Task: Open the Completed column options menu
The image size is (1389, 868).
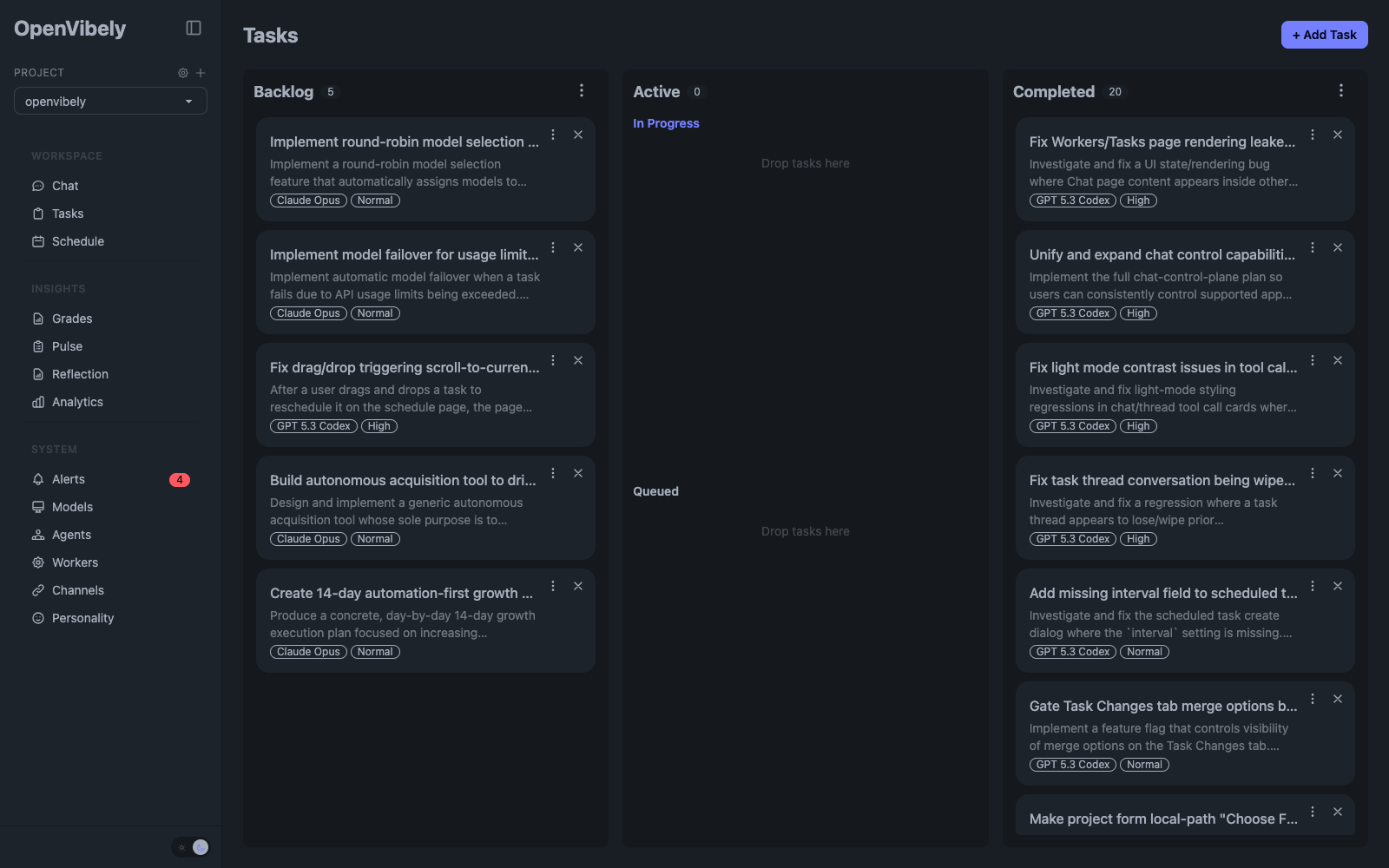Action: [1341, 90]
